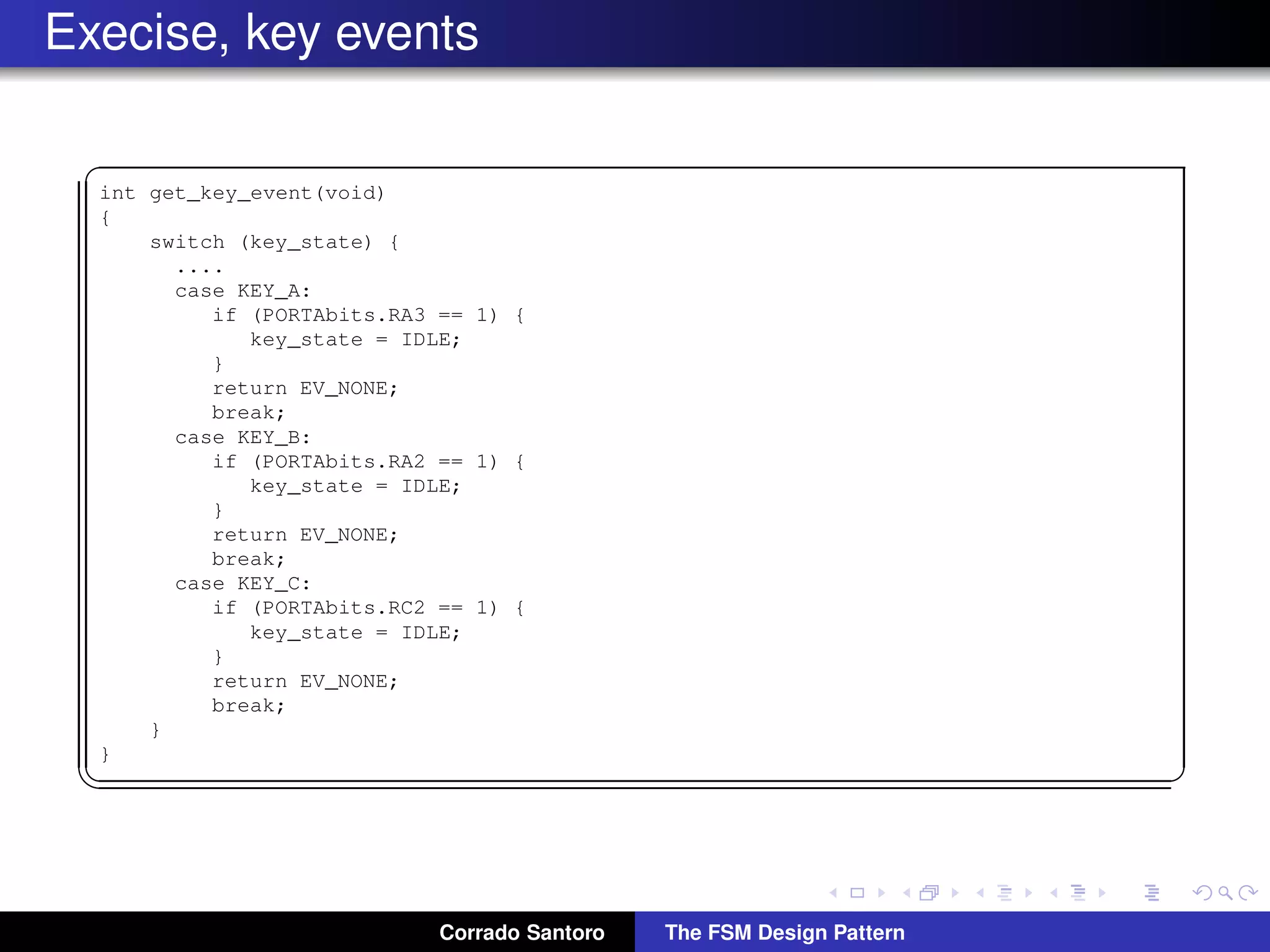The image size is (1270, 952).
Task: Click key_state = IDLE under KEY_C
Action: (355, 633)
